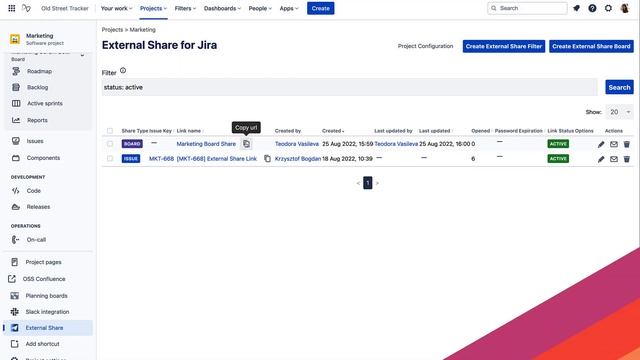The width and height of the screenshot is (640, 360).
Task: Click Create External Share Filter button
Action: coord(504,46)
